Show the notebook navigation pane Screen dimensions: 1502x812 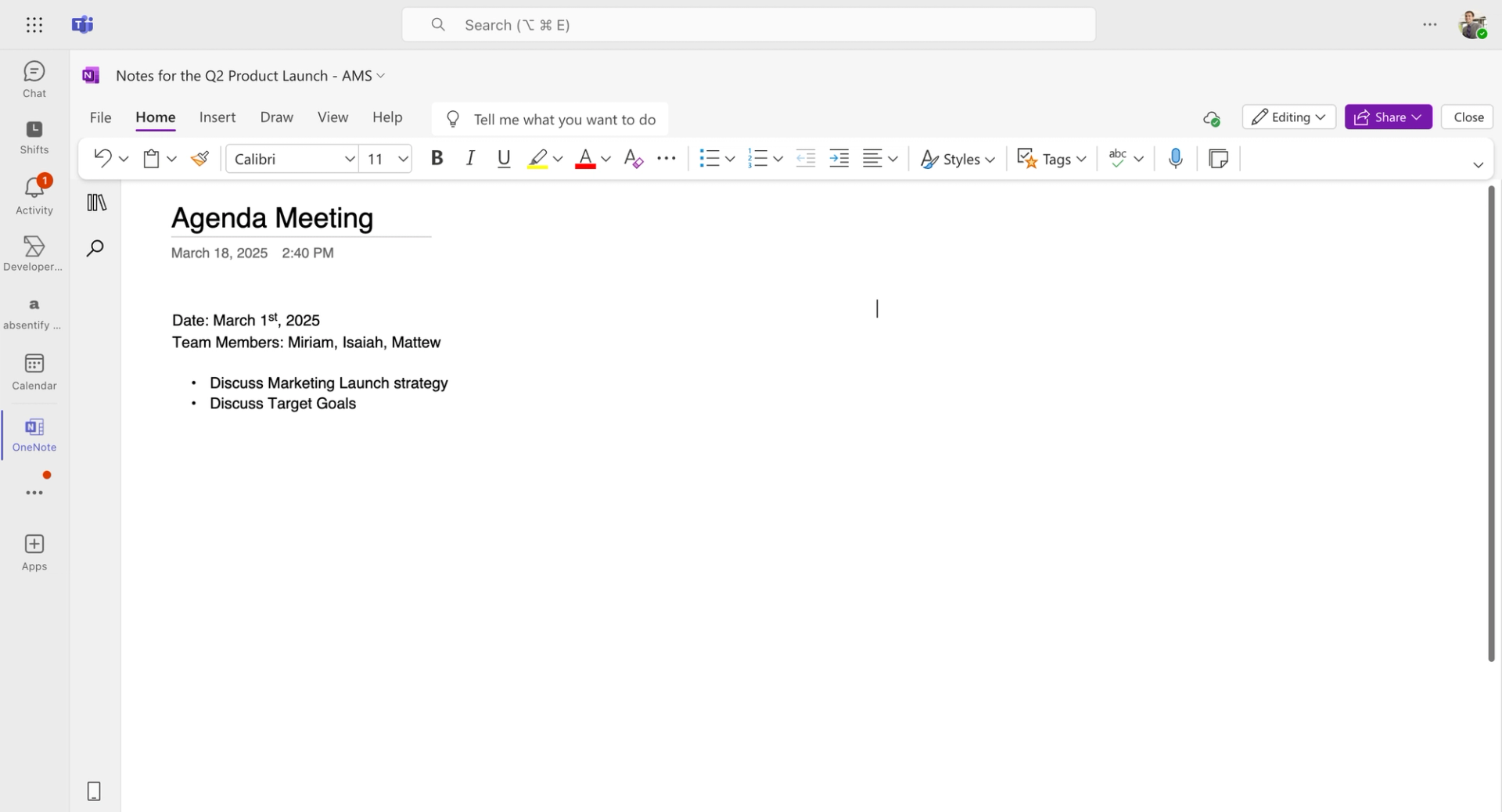pos(97,203)
